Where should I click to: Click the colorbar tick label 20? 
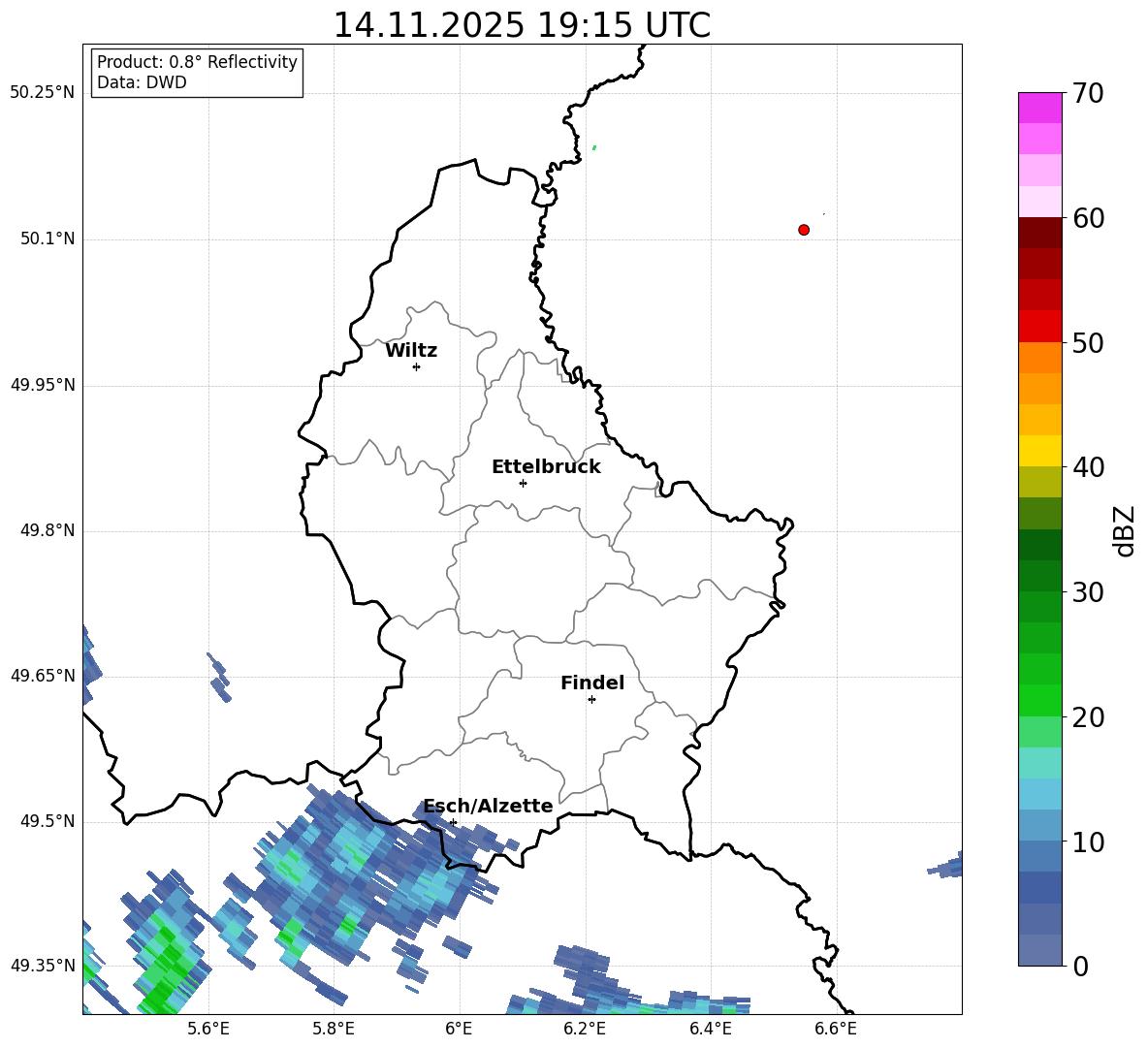pos(1088,717)
